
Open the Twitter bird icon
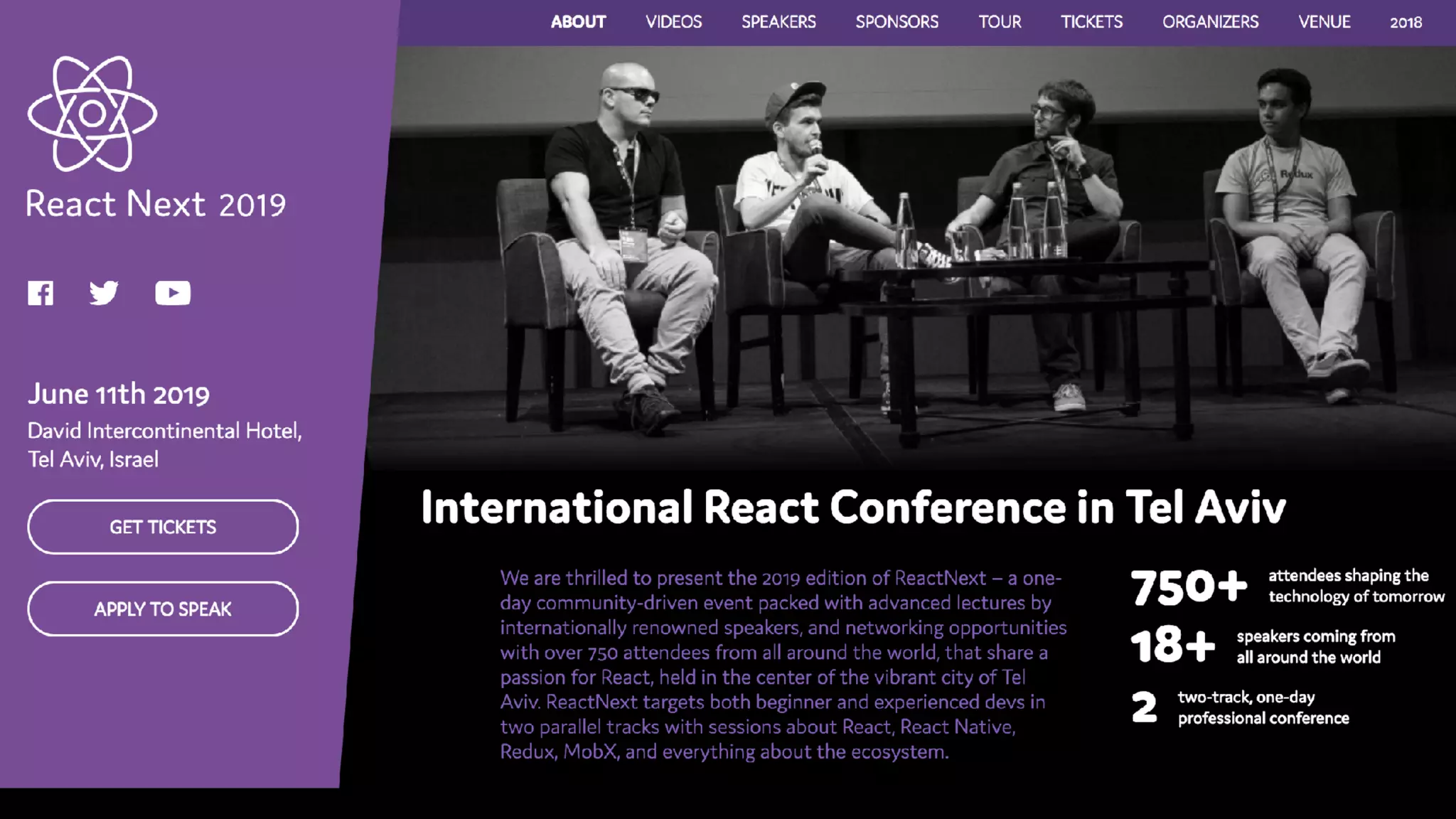pos(104,293)
